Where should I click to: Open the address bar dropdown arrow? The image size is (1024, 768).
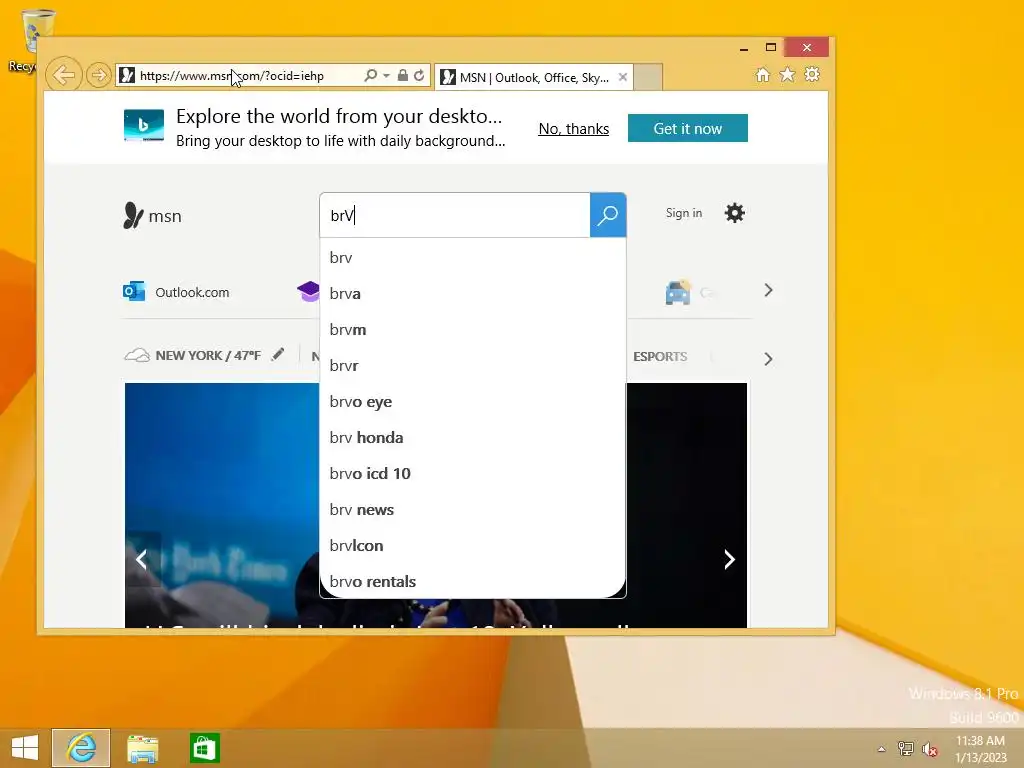pos(387,76)
